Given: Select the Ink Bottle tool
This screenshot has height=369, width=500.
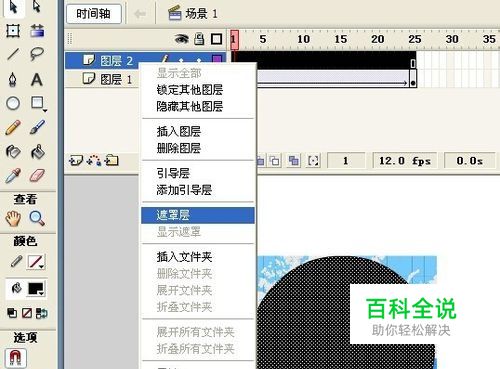Looking at the screenshot, I should tap(13, 152).
